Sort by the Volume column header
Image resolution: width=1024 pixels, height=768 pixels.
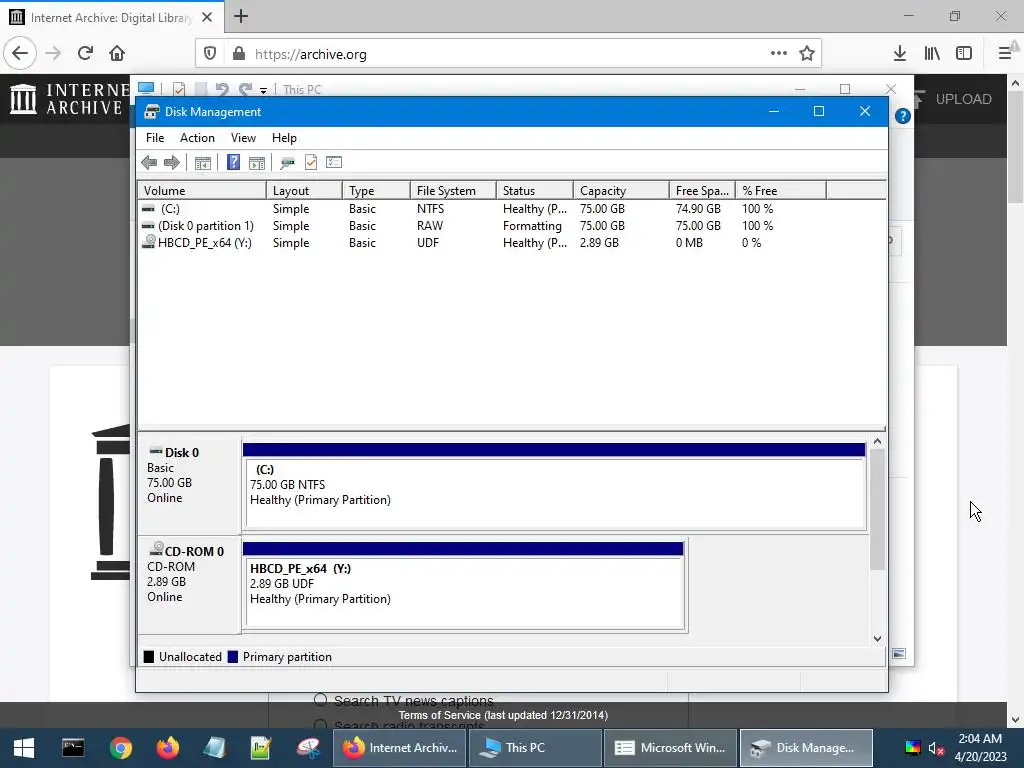pos(202,191)
